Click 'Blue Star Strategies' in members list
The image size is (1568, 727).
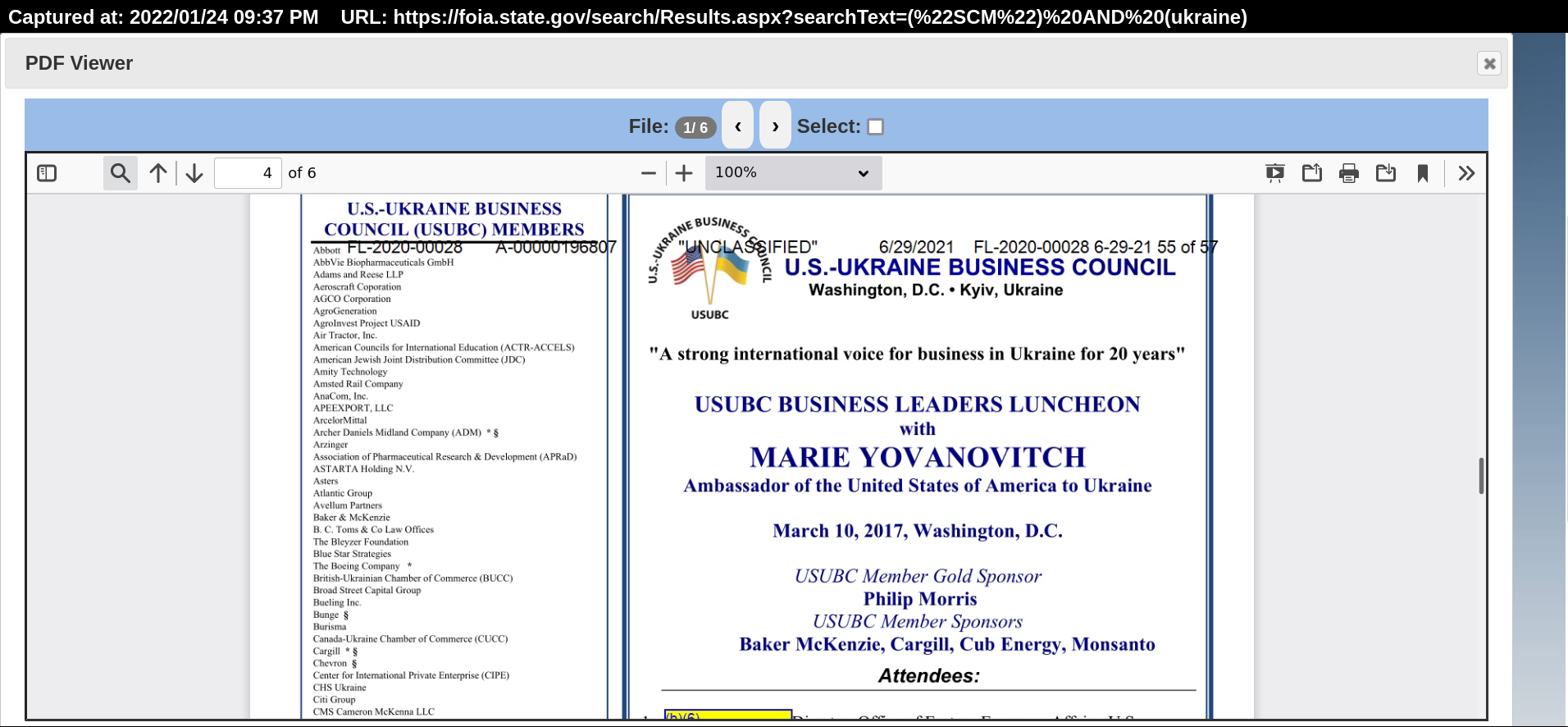click(x=352, y=554)
